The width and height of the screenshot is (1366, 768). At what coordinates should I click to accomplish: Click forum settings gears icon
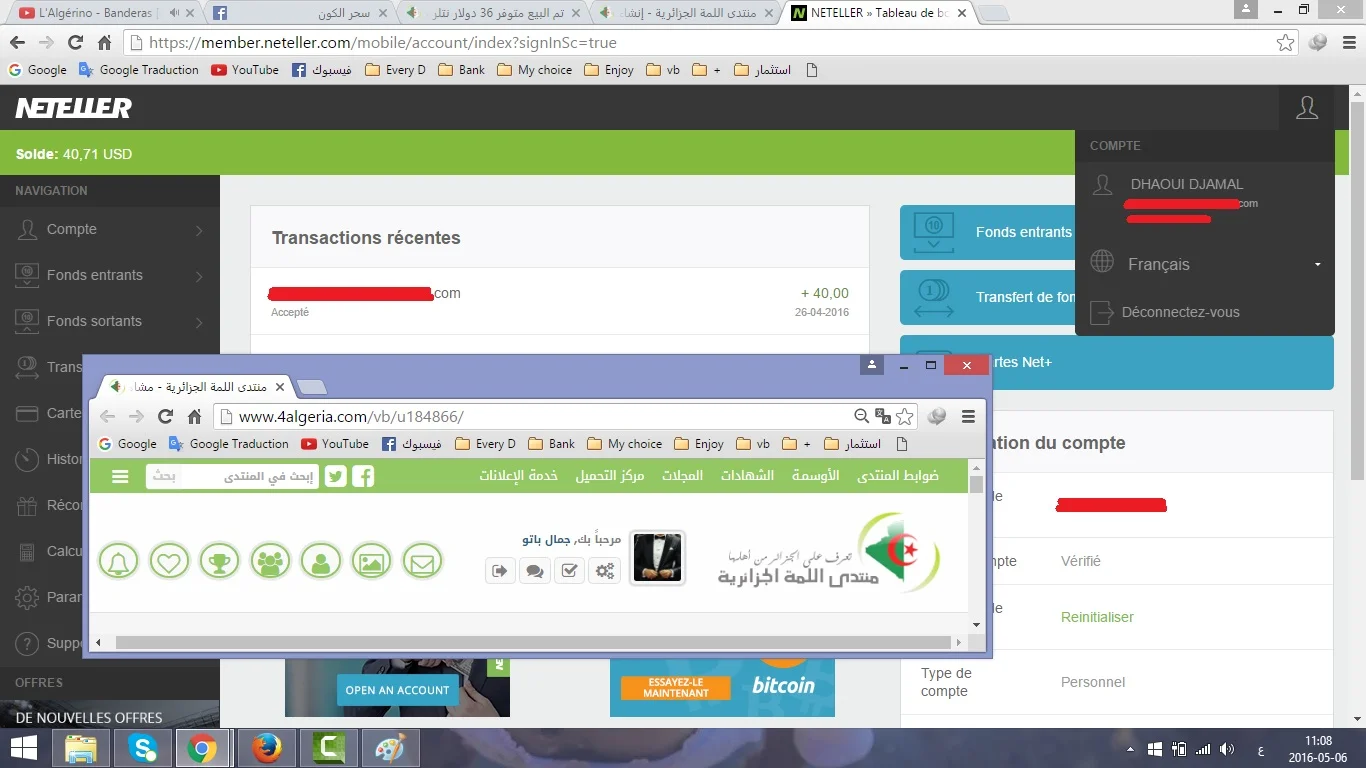point(604,571)
